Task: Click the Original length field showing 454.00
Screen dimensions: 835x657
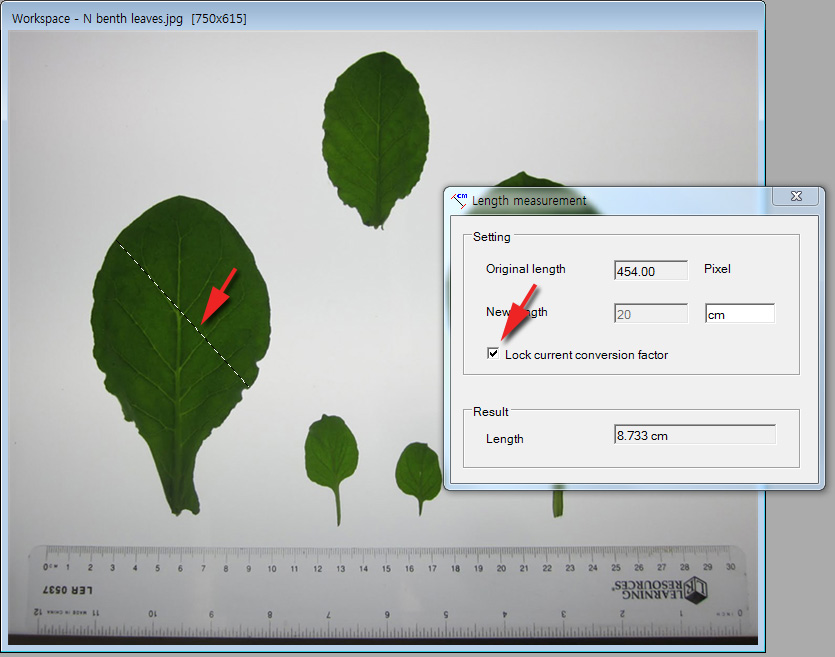Action: click(651, 271)
